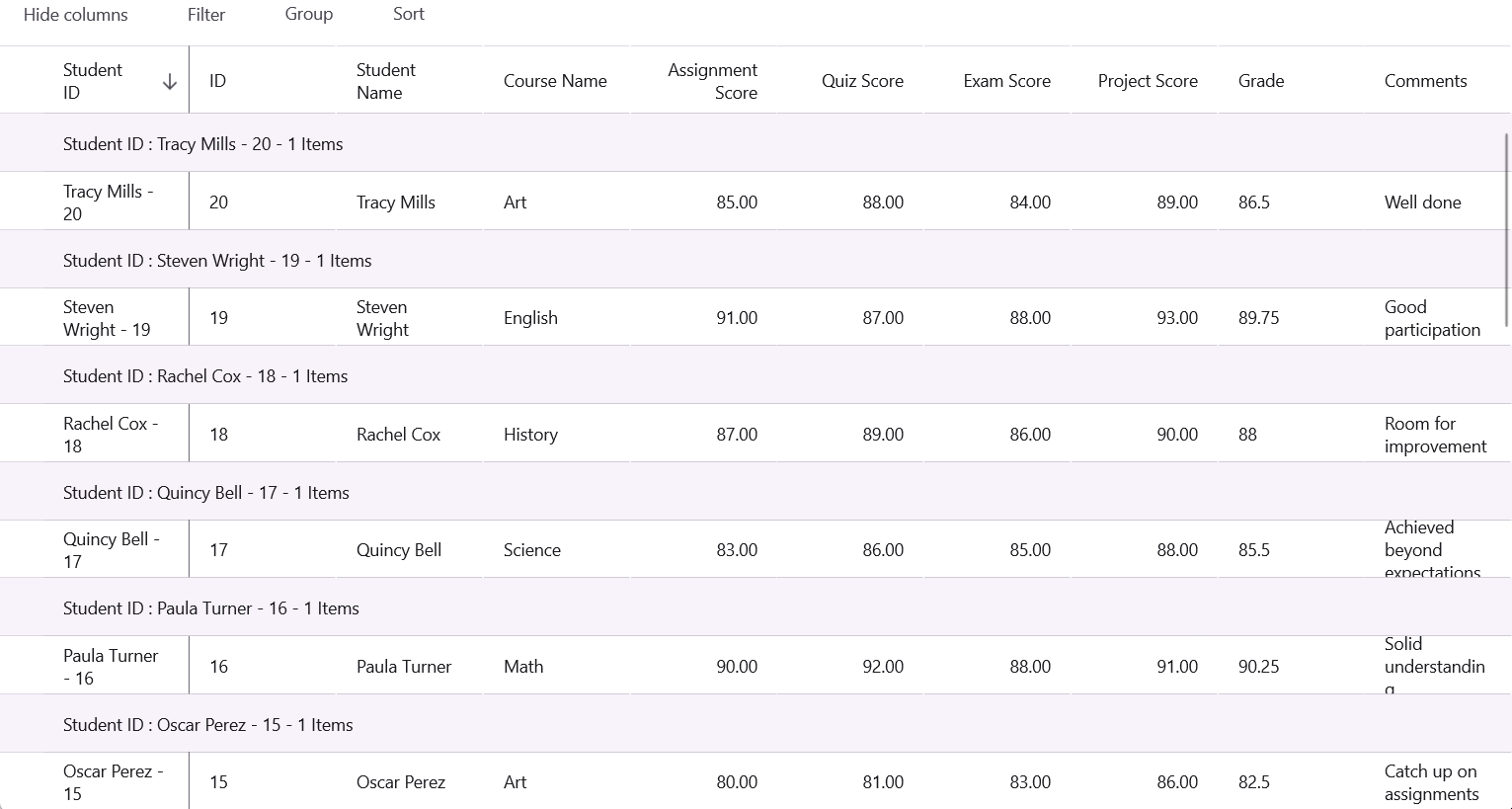Screen dimensions: 1512x809
Task: Click the descending sort arrow on Student ID
Action: coord(170,82)
